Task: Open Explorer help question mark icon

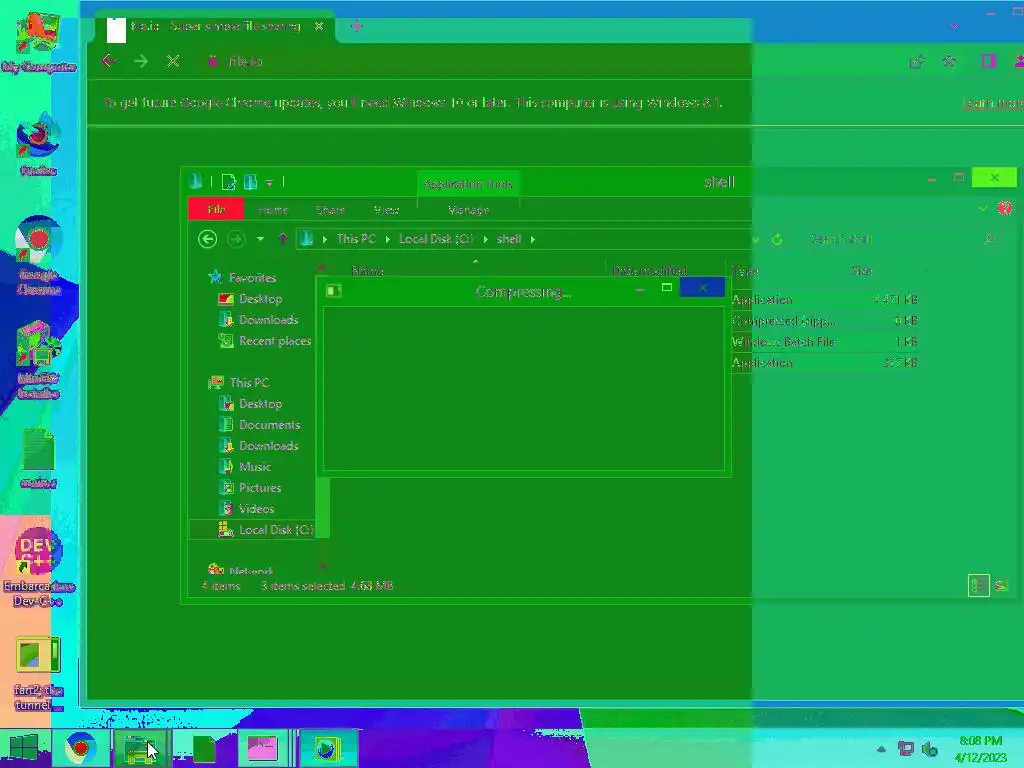Action: tap(1005, 208)
